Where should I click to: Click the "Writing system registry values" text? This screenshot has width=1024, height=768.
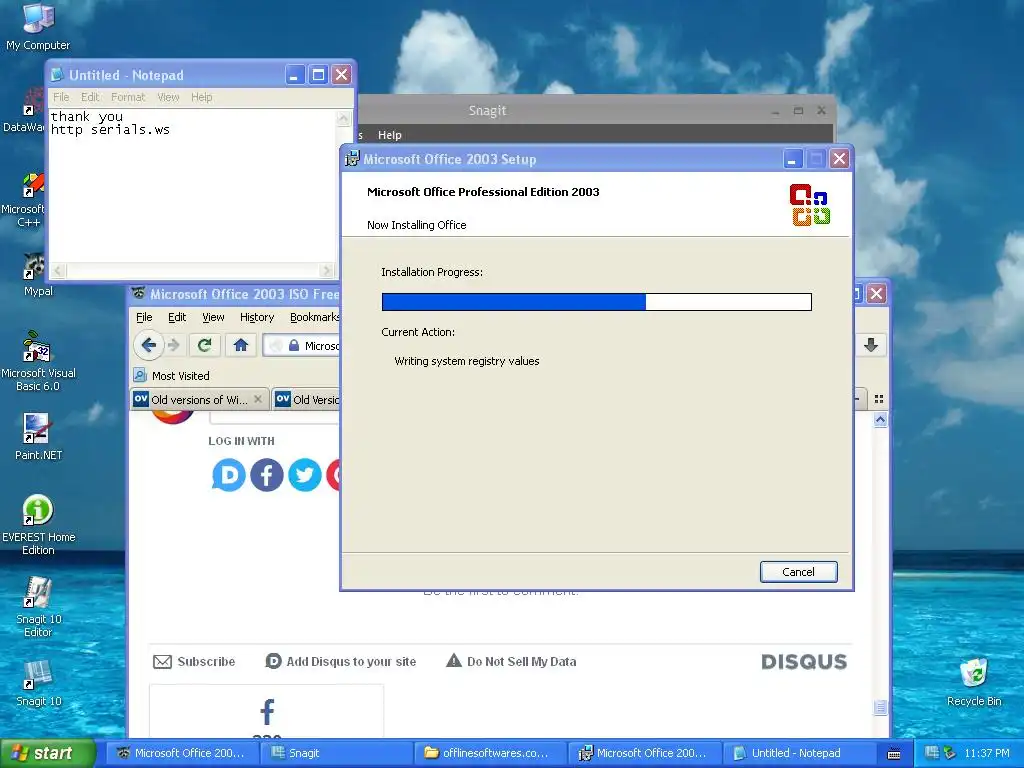(x=467, y=361)
